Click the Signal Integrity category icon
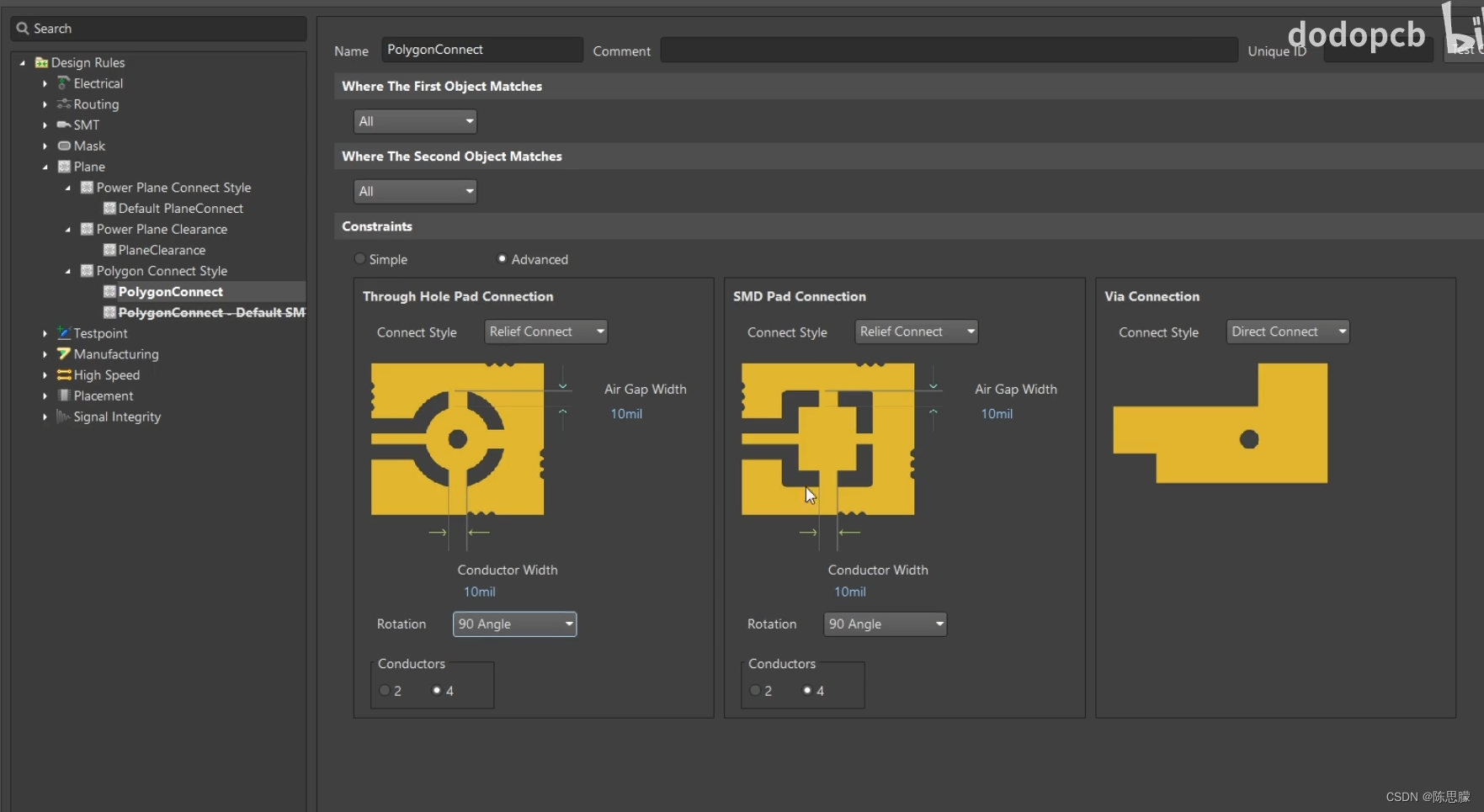 (x=63, y=417)
